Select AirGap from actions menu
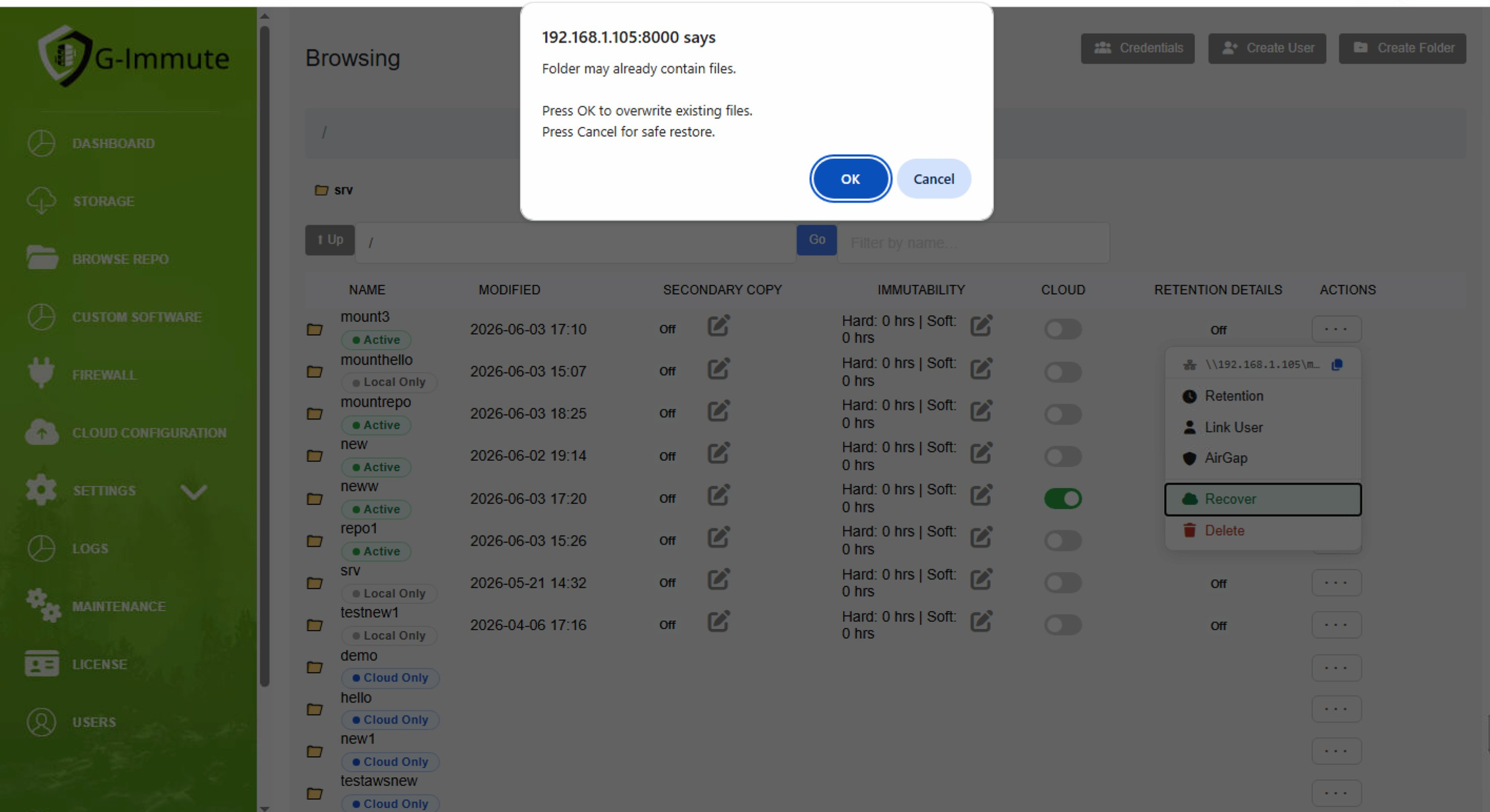1490x812 pixels. (1263, 458)
